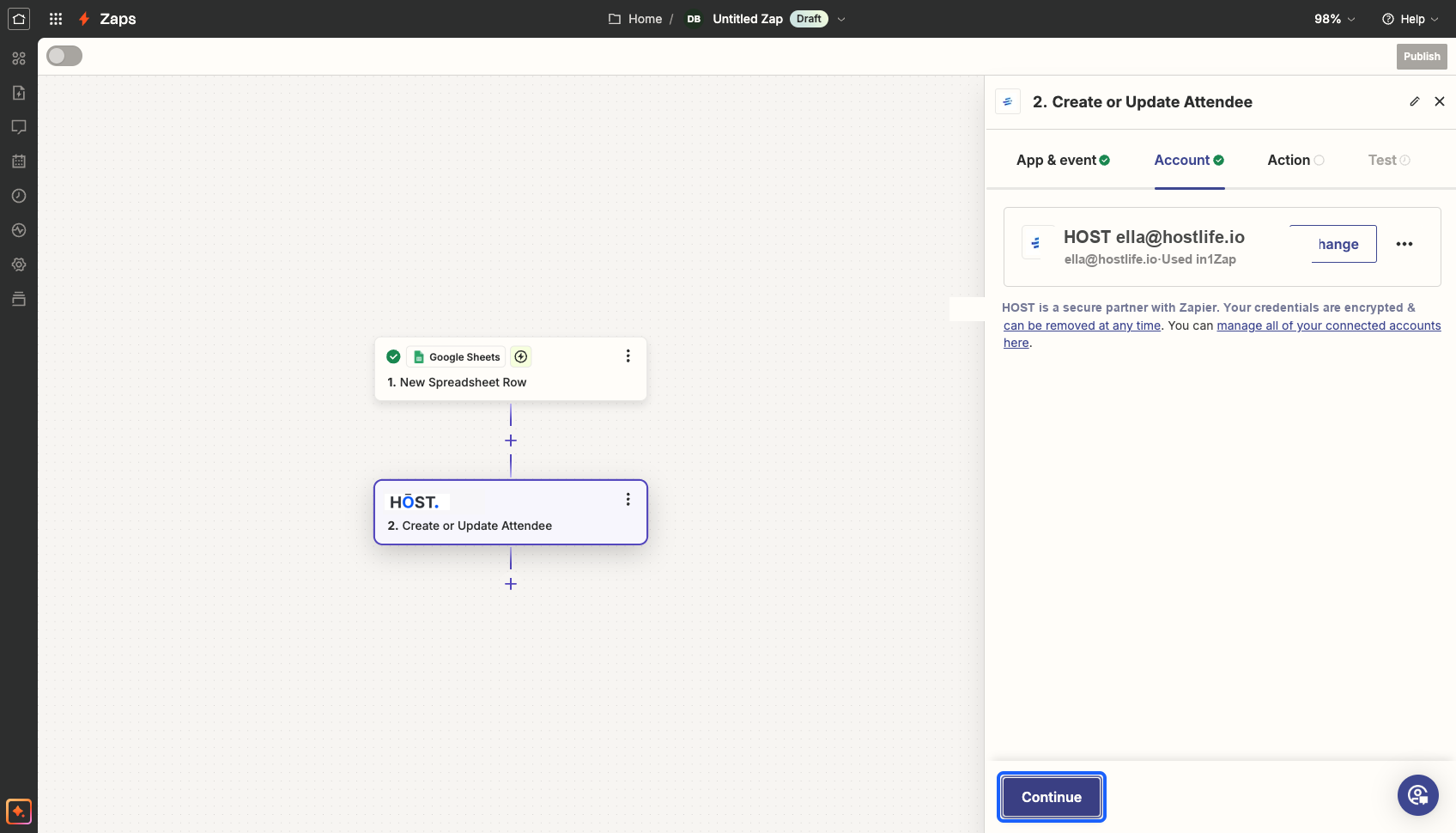Open the AI copilot icon at bottom-left
This screenshot has height=833, width=1456.
[19, 812]
